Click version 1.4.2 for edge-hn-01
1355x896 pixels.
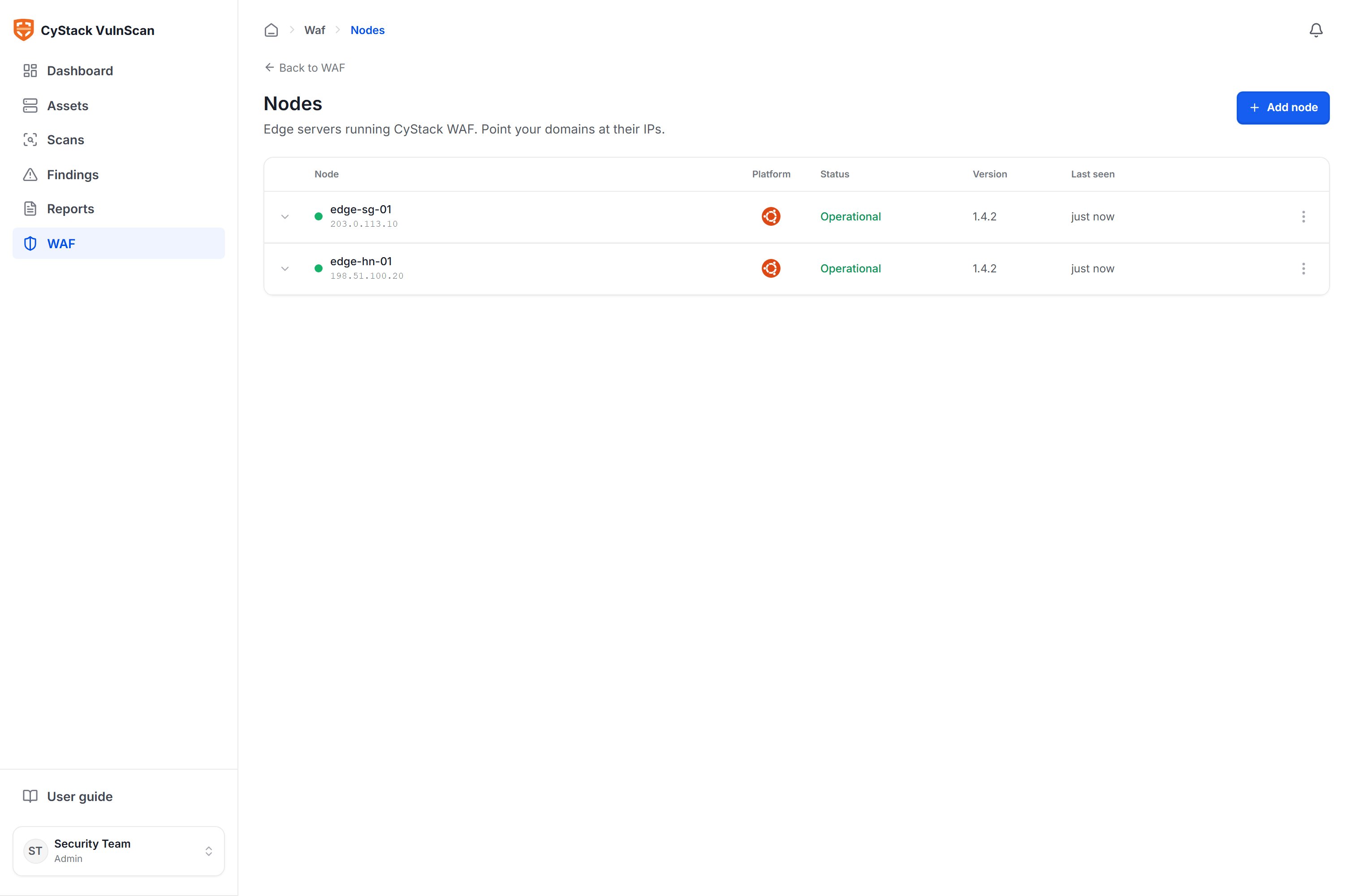pyautogui.click(x=984, y=268)
